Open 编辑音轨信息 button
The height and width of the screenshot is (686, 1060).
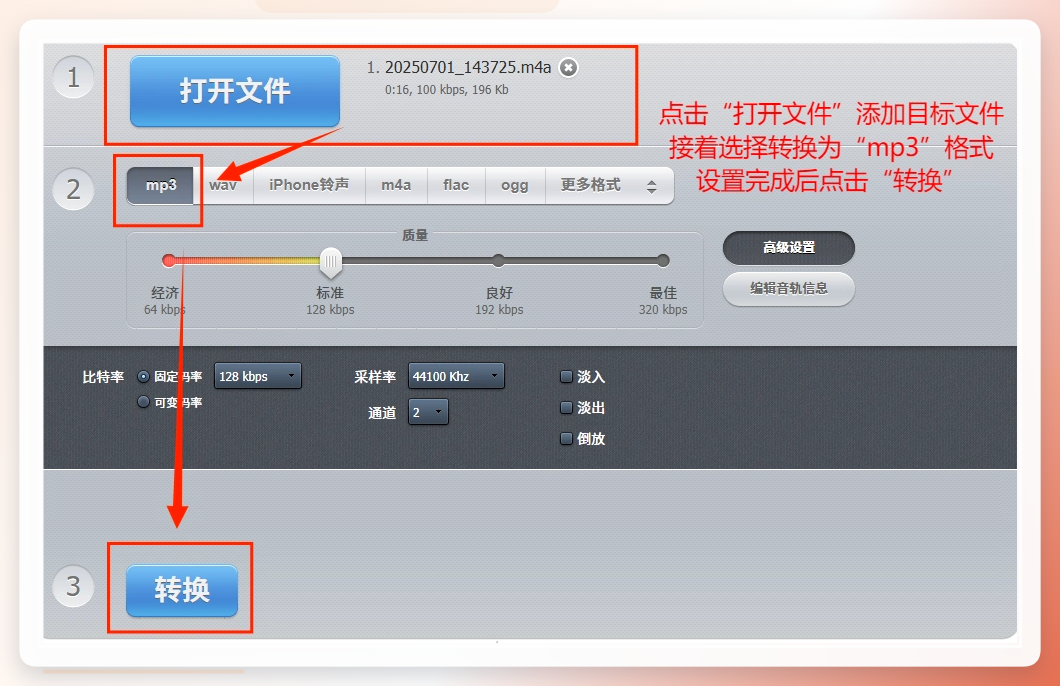tap(789, 289)
